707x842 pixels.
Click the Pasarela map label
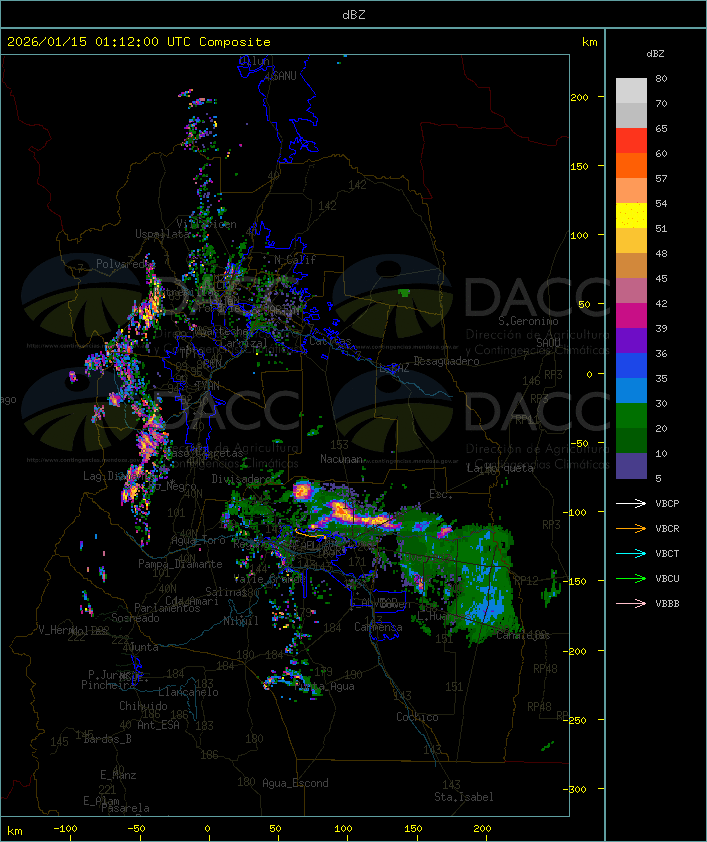[125, 808]
